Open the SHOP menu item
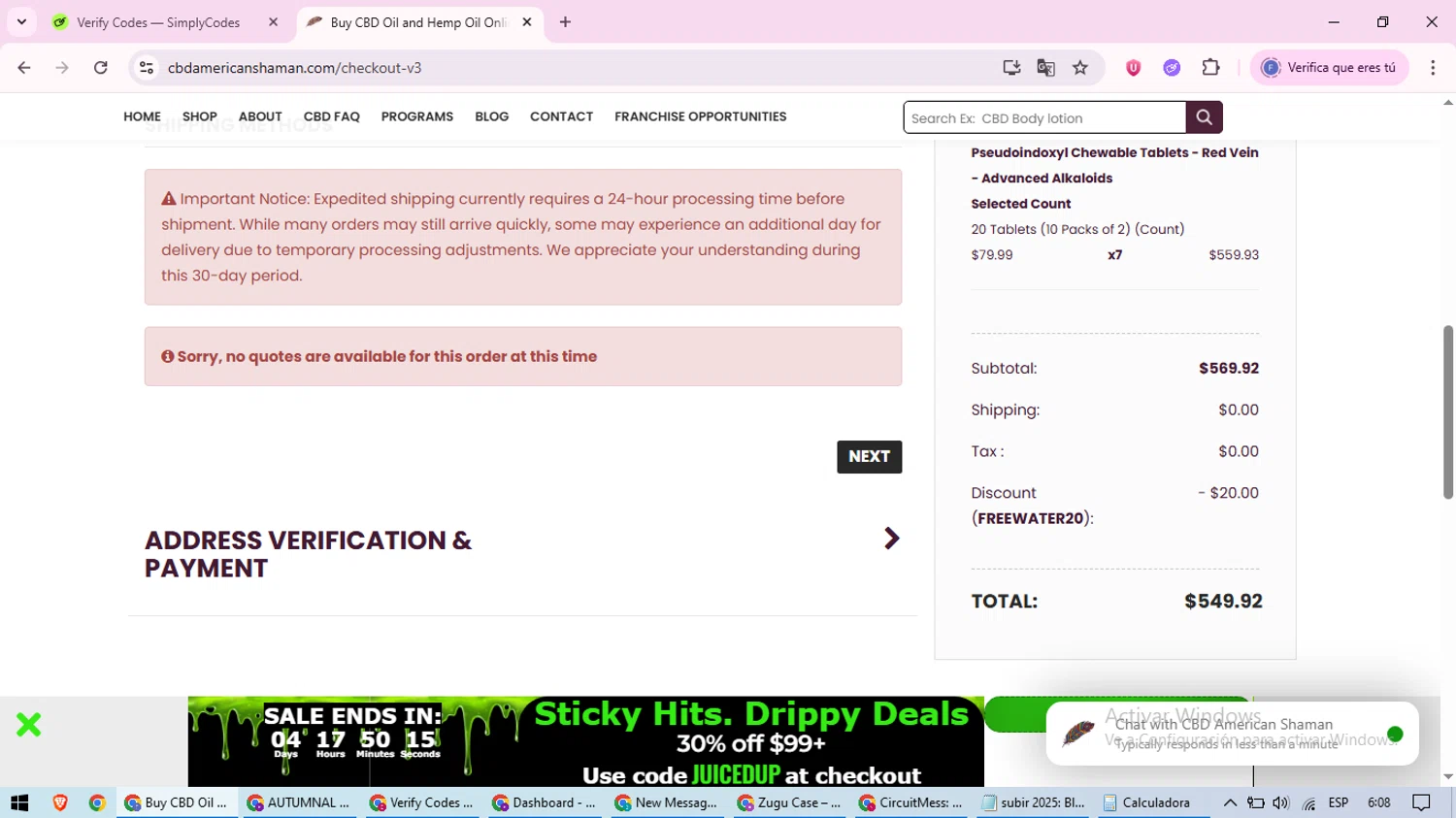Viewport: 1456px width, 818px height. 199,116
